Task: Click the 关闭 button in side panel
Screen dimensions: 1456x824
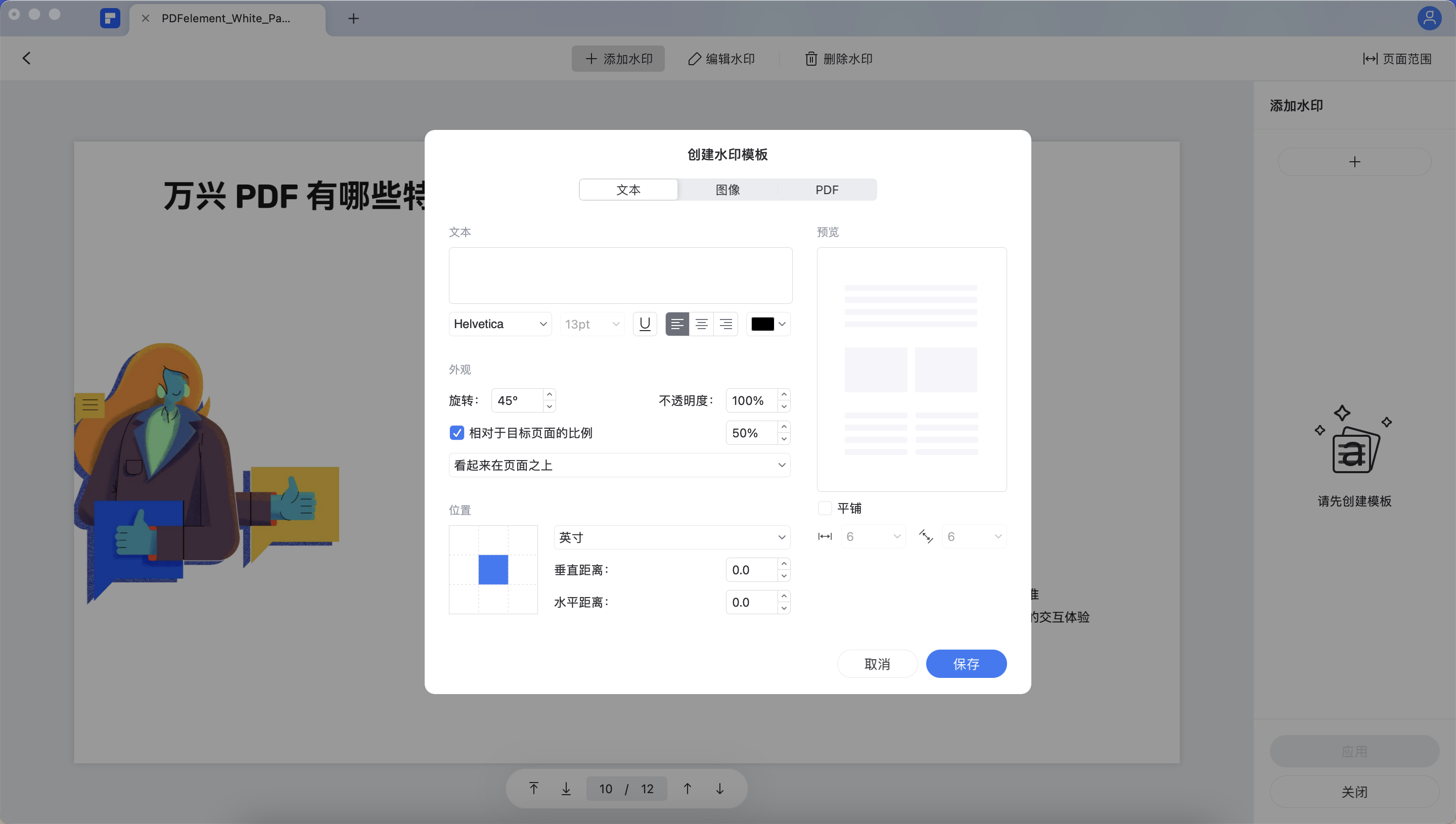Action: [x=1354, y=791]
